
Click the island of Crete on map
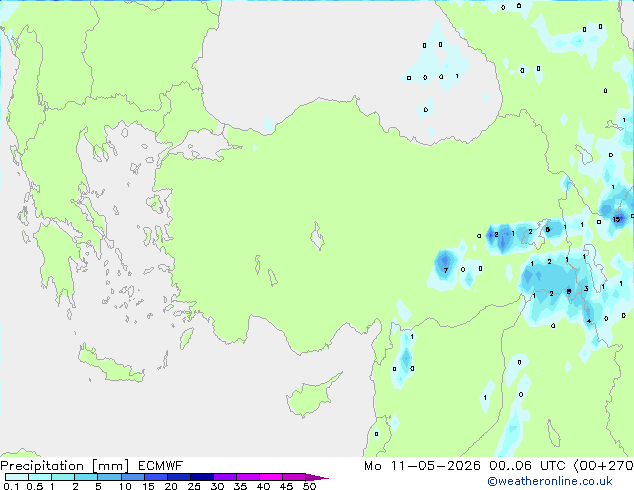[110, 364]
